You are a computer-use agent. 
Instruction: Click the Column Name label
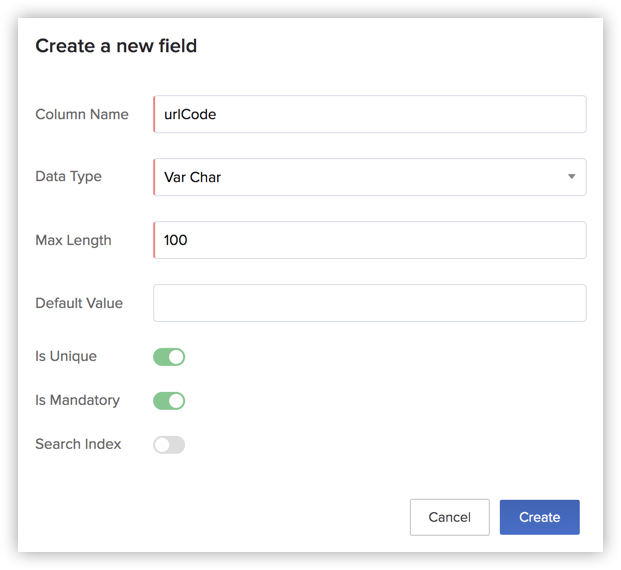coord(82,114)
